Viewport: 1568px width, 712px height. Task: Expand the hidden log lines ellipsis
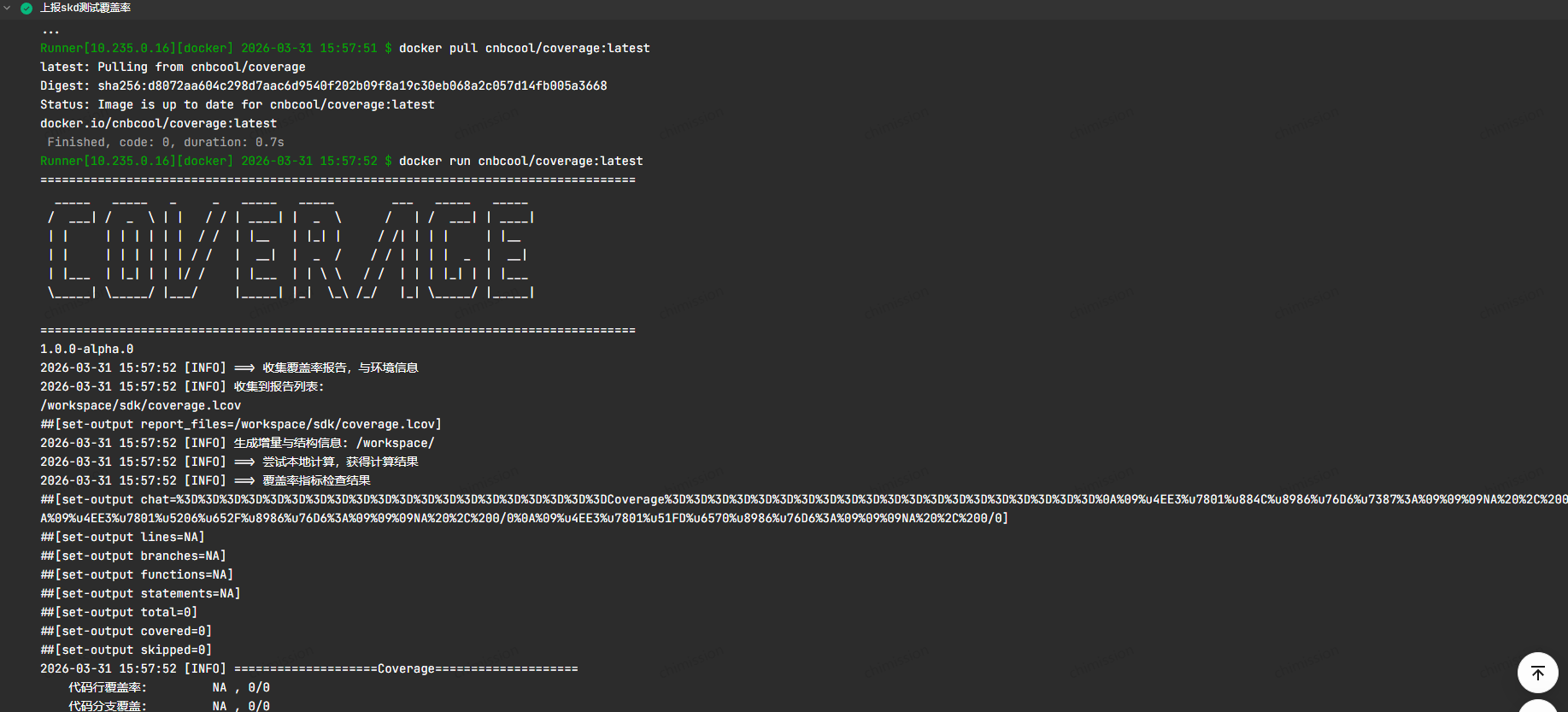tap(51, 31)
